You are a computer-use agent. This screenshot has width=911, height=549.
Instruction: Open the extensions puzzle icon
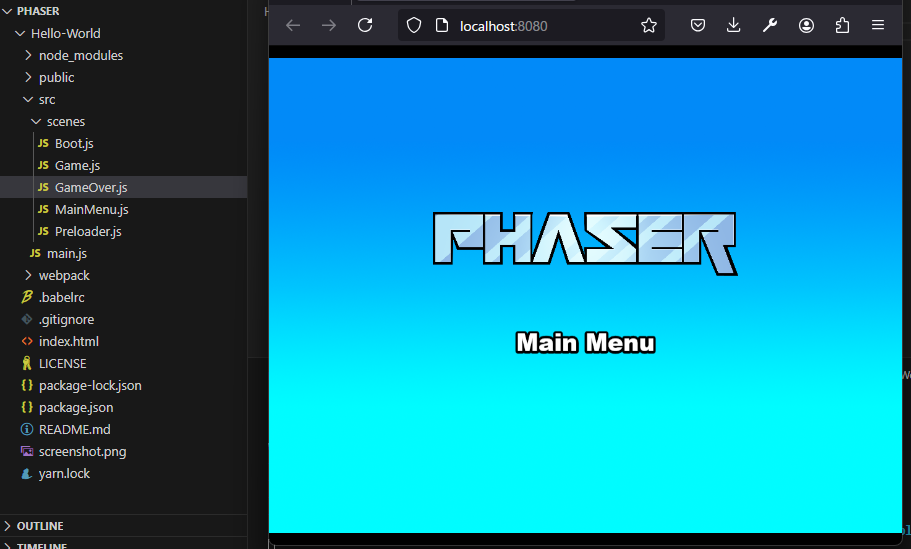[x=842, y=26]
